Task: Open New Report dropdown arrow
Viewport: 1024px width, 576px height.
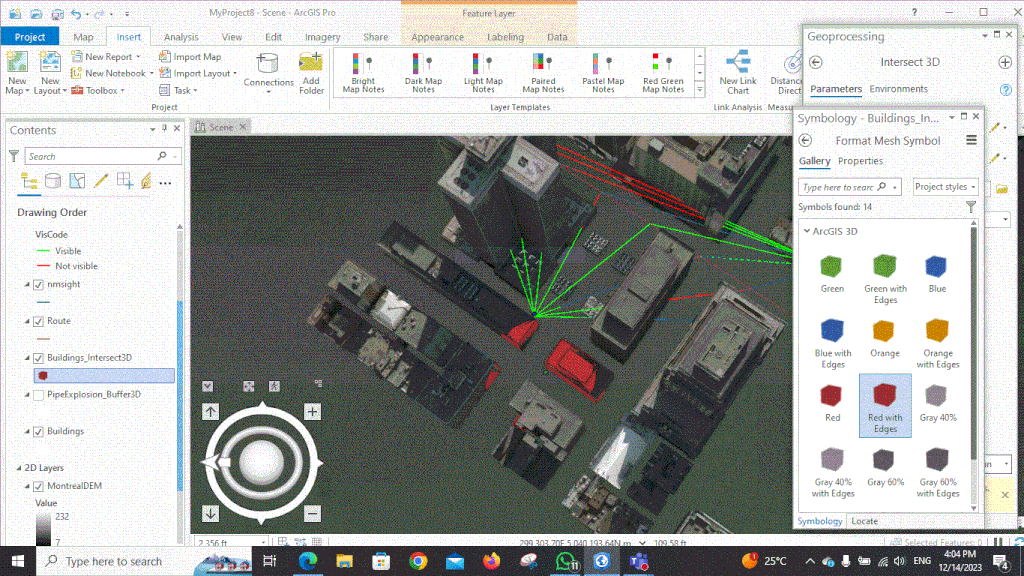Action: (138, 57)
